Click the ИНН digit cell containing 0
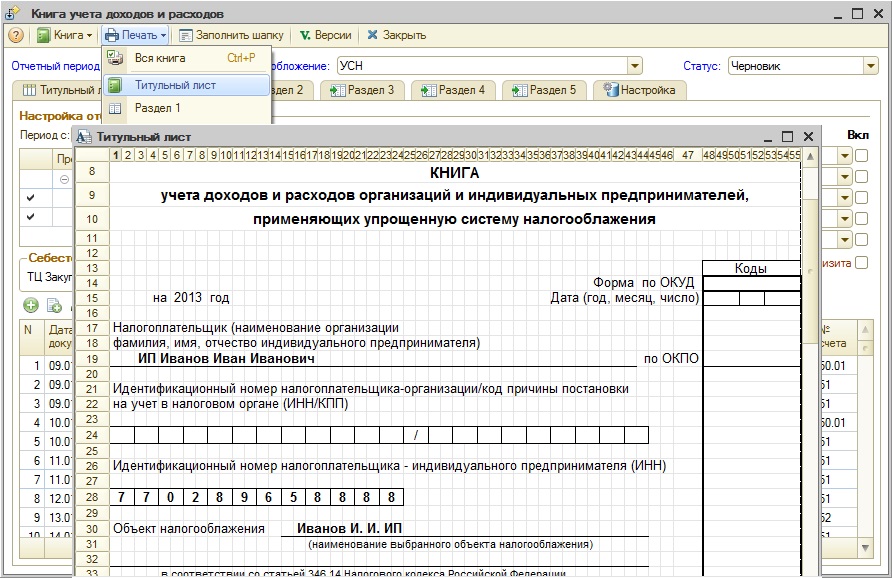Image resolution: width=892 pixels, height=578 pixels. [x=171, y=497]
